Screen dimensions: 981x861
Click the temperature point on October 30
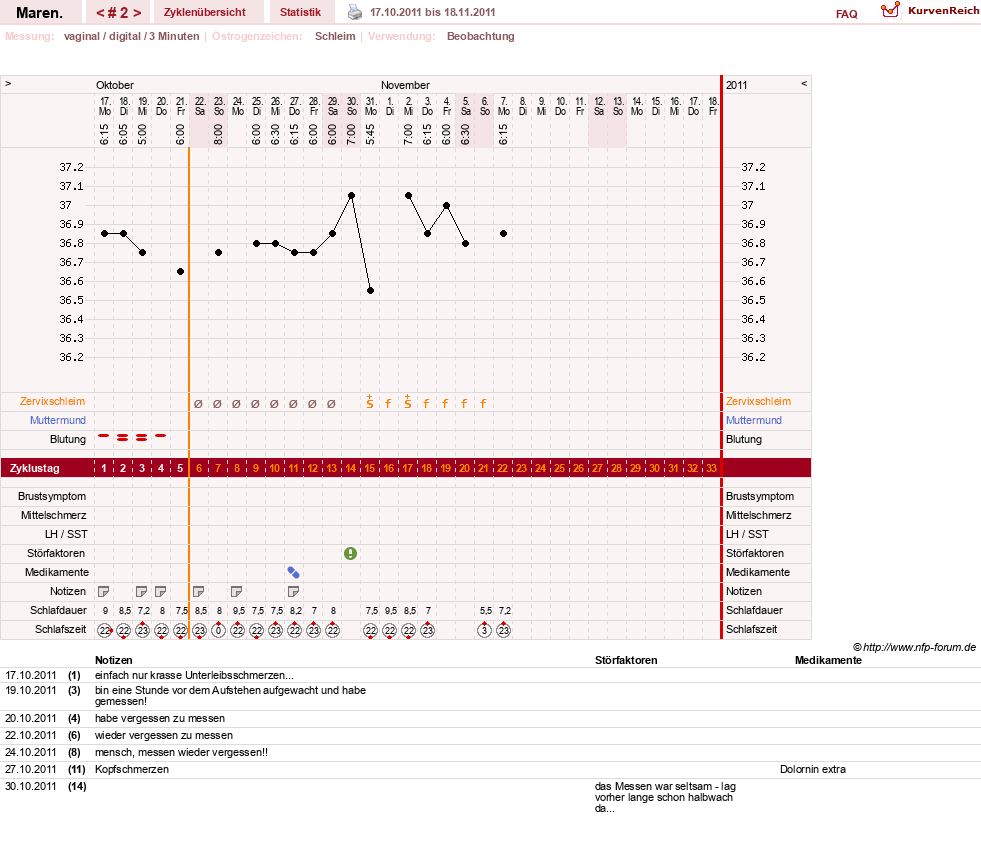352,196
